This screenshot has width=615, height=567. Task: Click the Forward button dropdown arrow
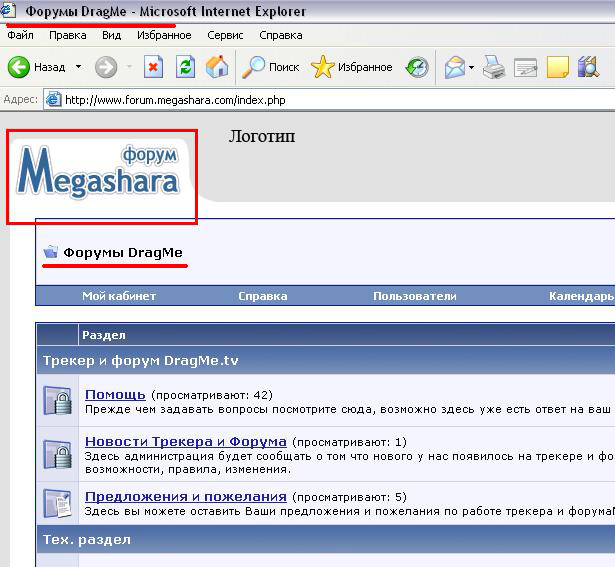click(x=129, y=67)
